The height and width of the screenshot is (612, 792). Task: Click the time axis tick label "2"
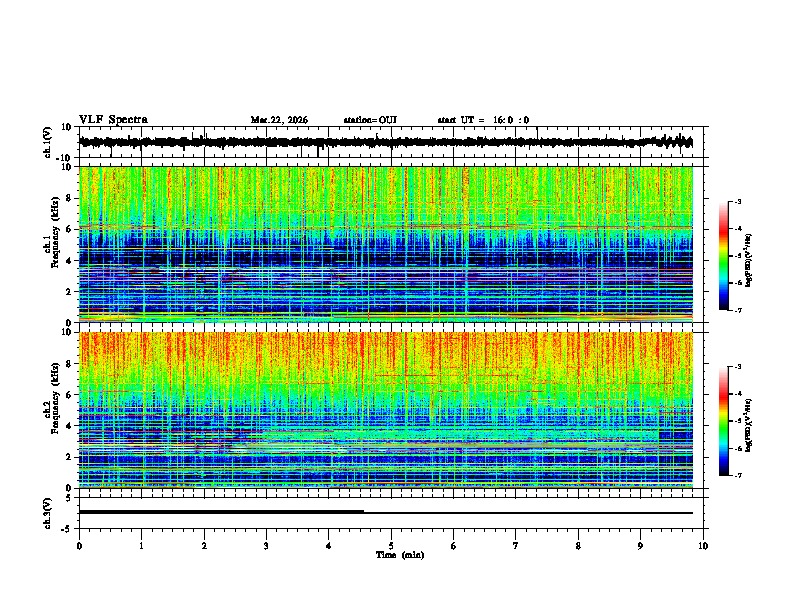[x=204, y=546]
